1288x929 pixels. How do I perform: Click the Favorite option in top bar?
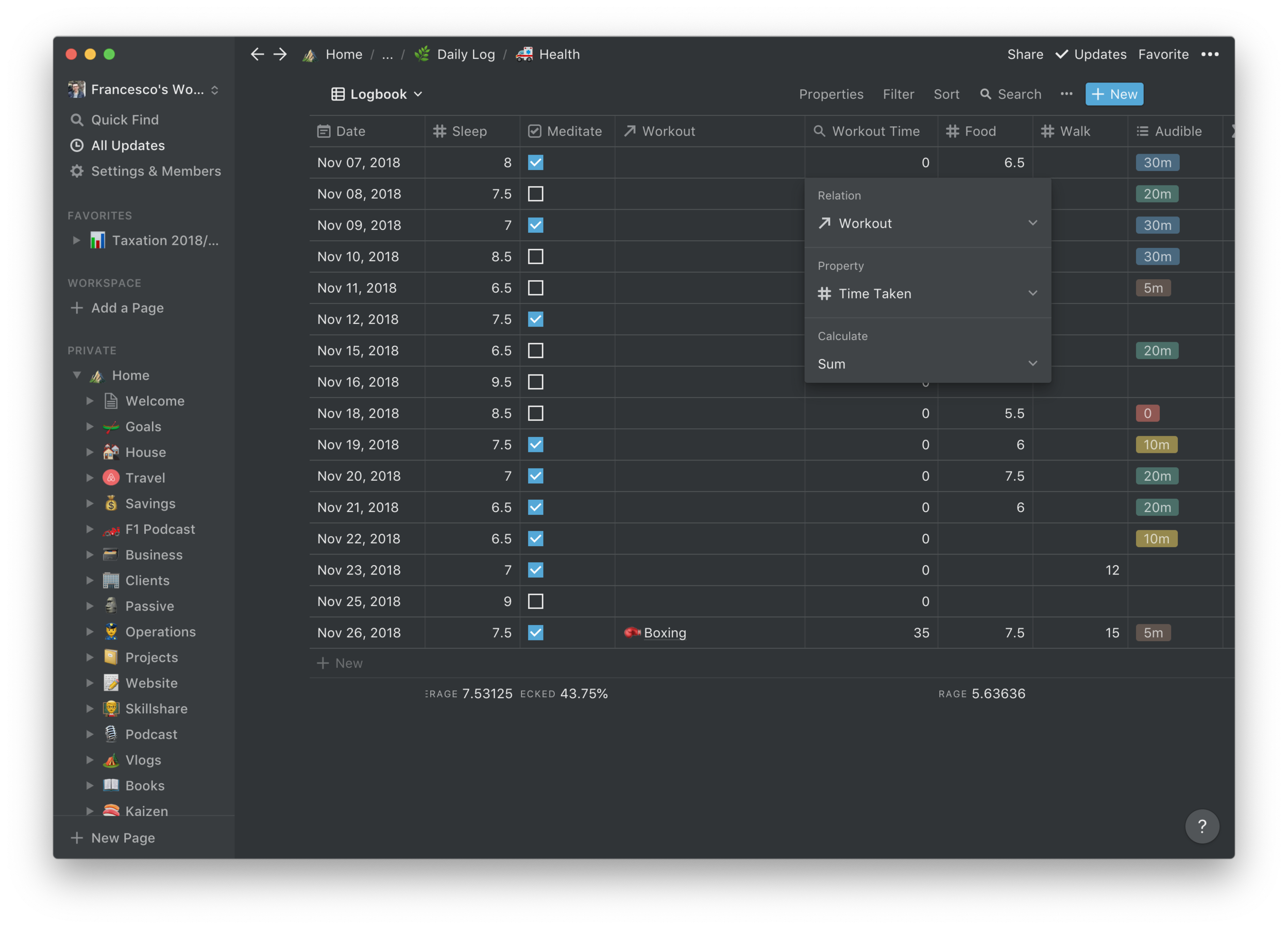tap(1163, 54)
